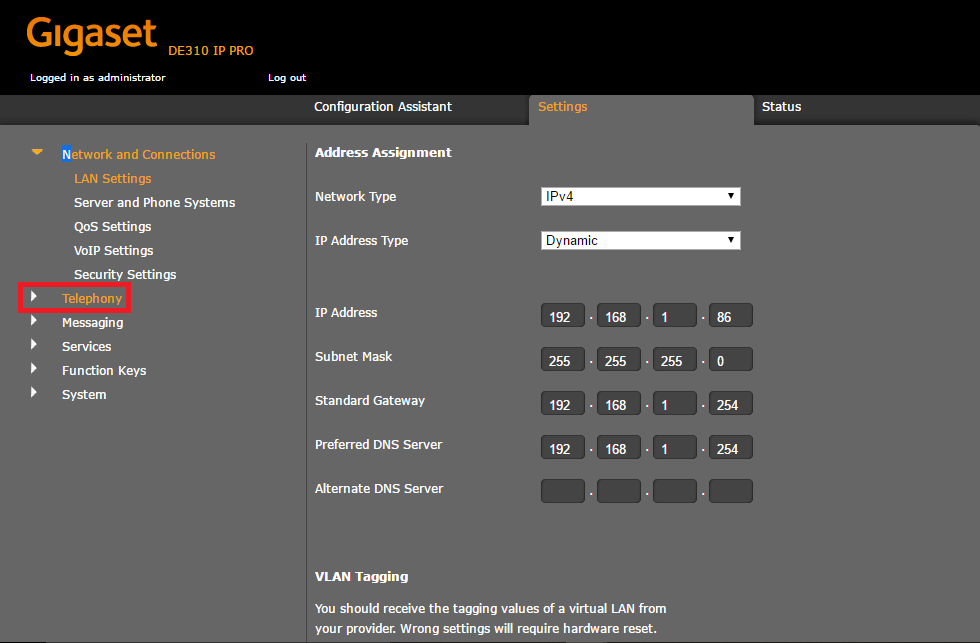Open Security Settings
The image size is (980, 643).
(x=124, y=274)
